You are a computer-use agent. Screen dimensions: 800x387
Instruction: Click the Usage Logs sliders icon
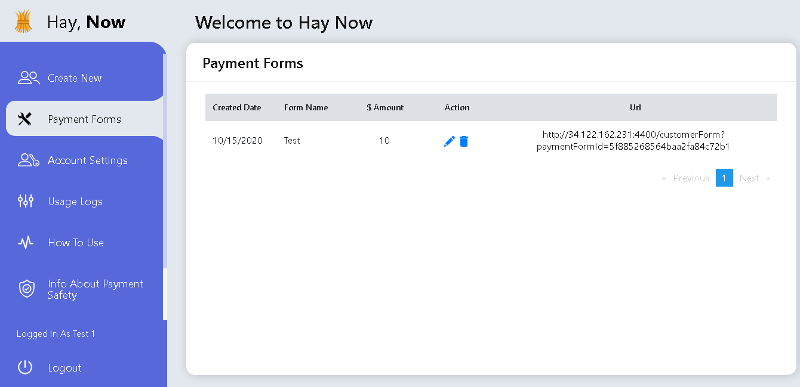(26, 201)
